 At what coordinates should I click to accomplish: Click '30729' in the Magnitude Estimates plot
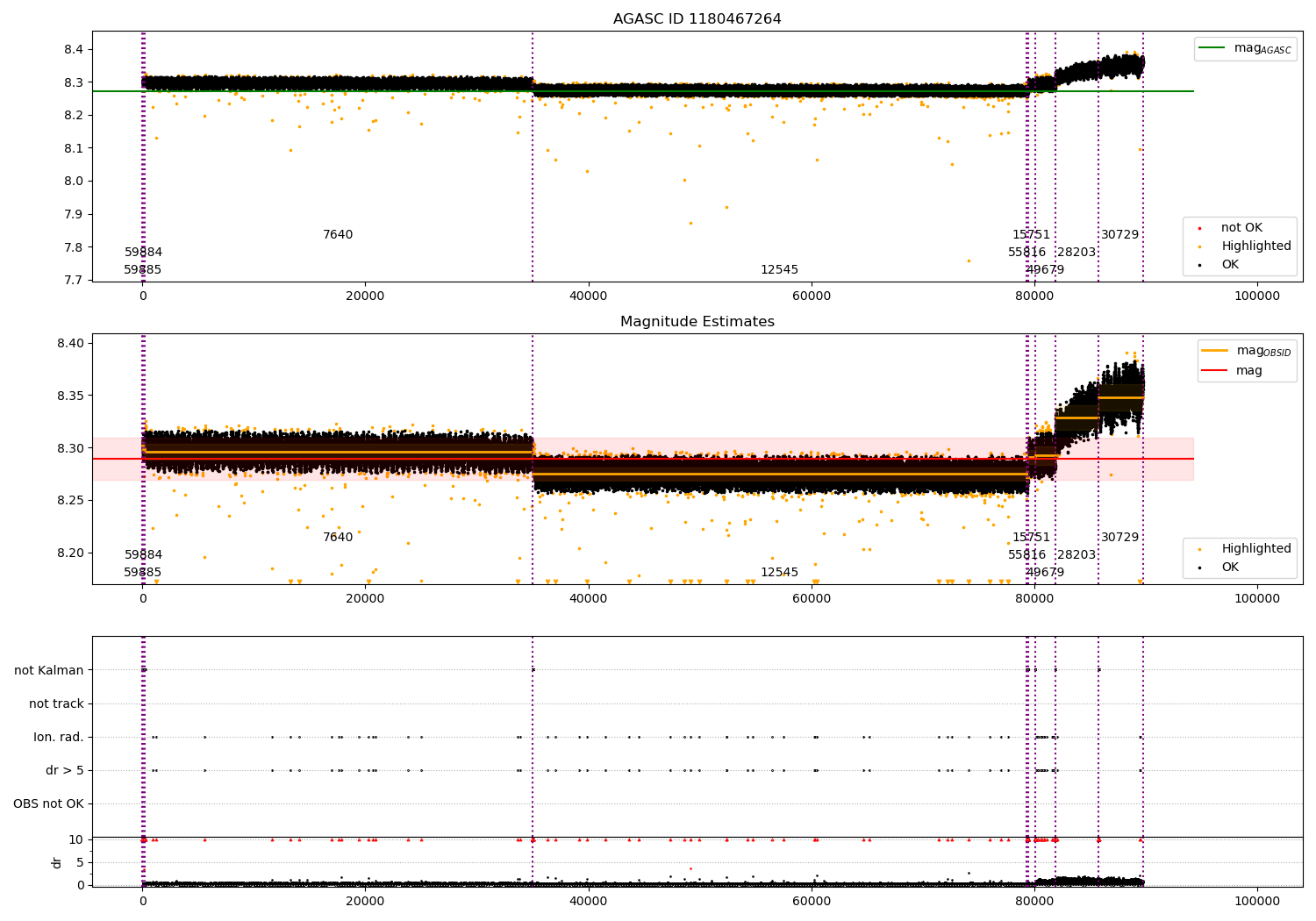[1119, 538]
